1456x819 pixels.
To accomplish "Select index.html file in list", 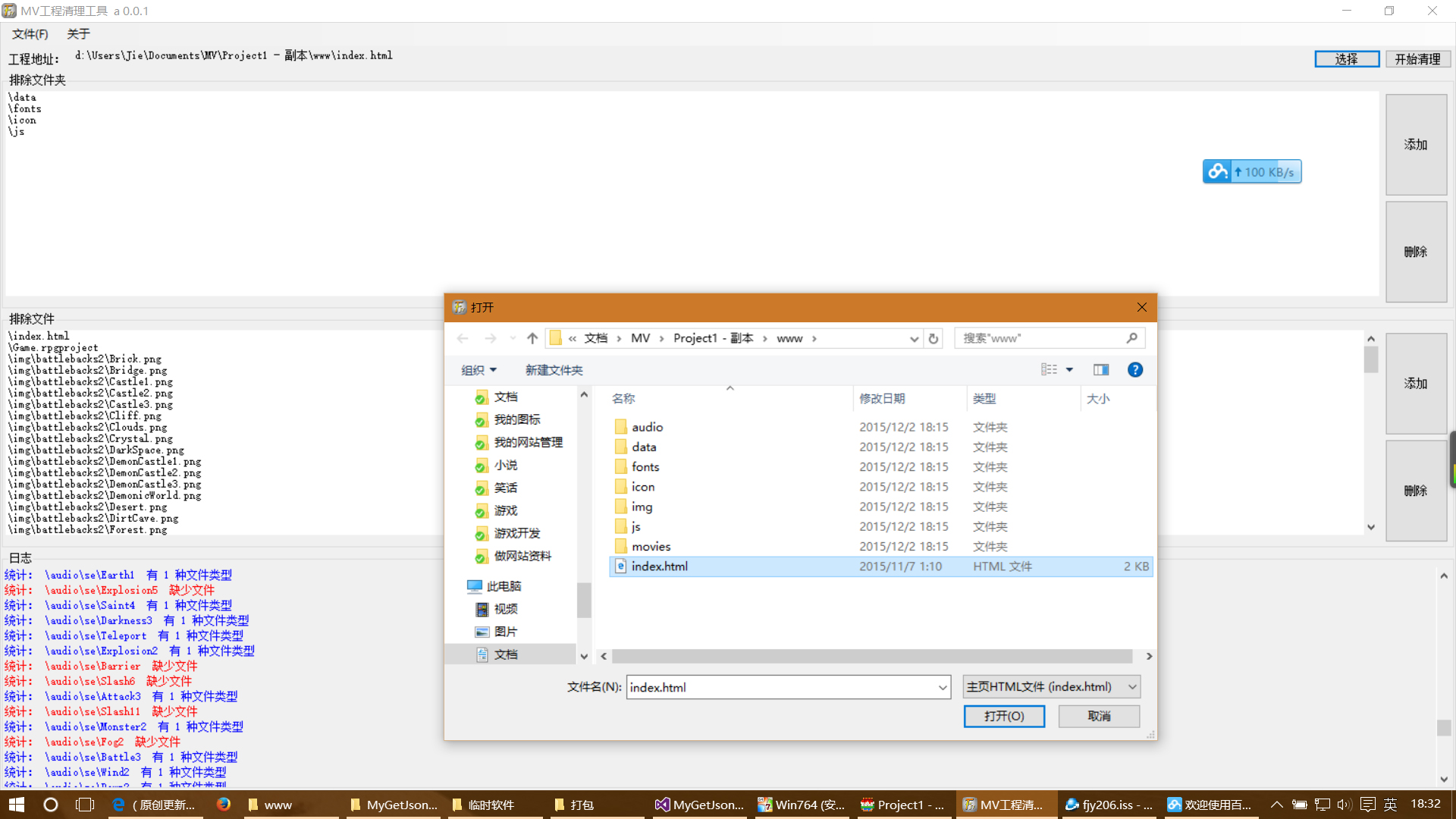I will 880,566.
